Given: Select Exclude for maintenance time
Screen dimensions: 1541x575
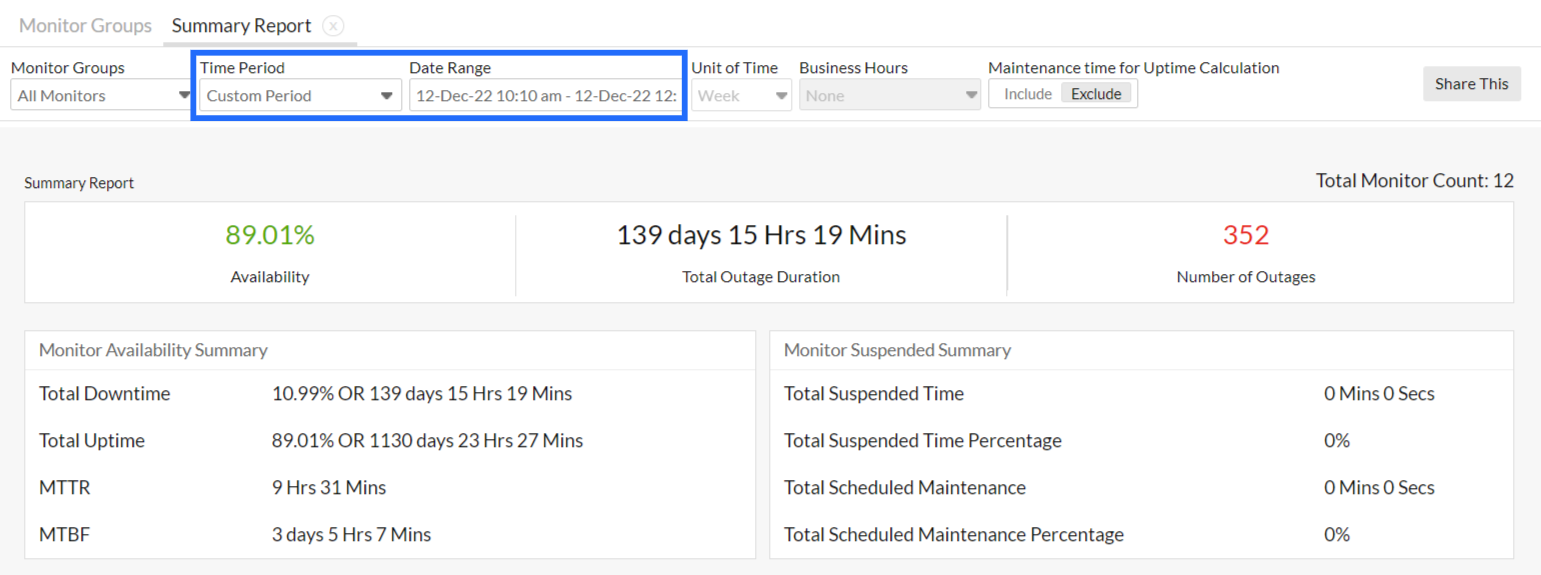Looking at the screenshot, I should pyautogui.click(x=1096, y=94).
